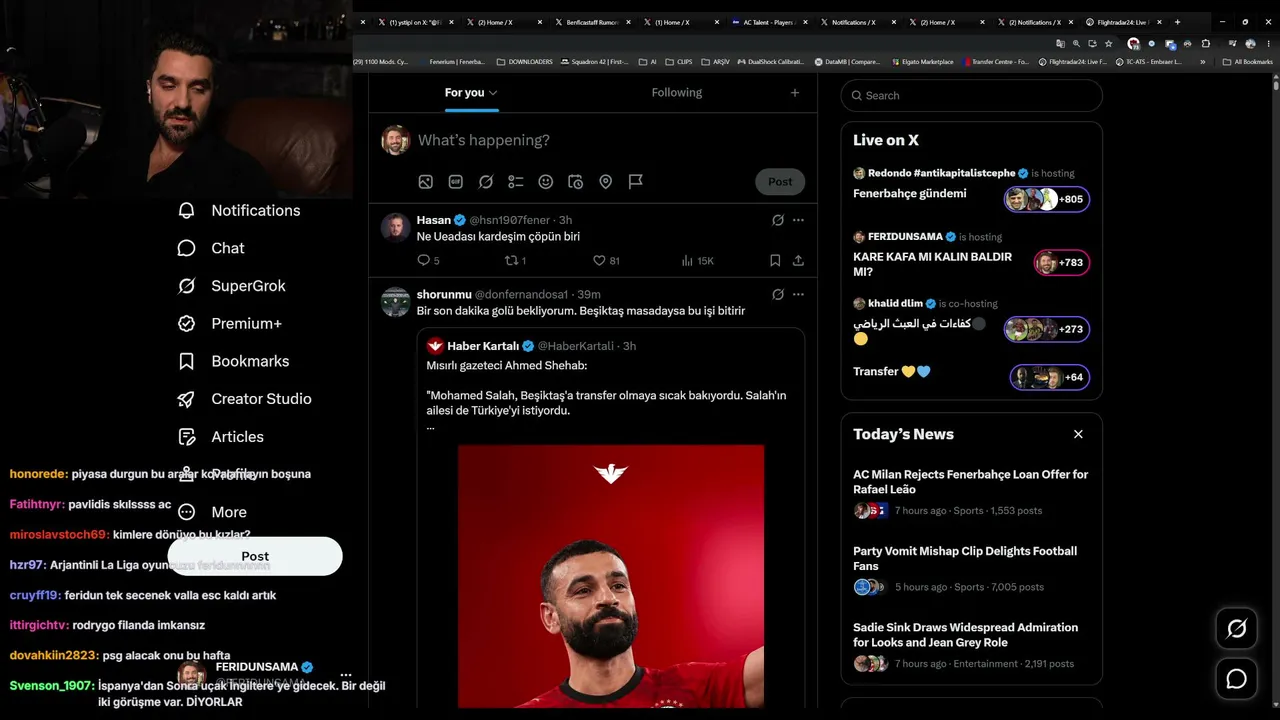1280x720 pixels.
Task: Open Articles in the sidebar
Action: tap(220, 437)
